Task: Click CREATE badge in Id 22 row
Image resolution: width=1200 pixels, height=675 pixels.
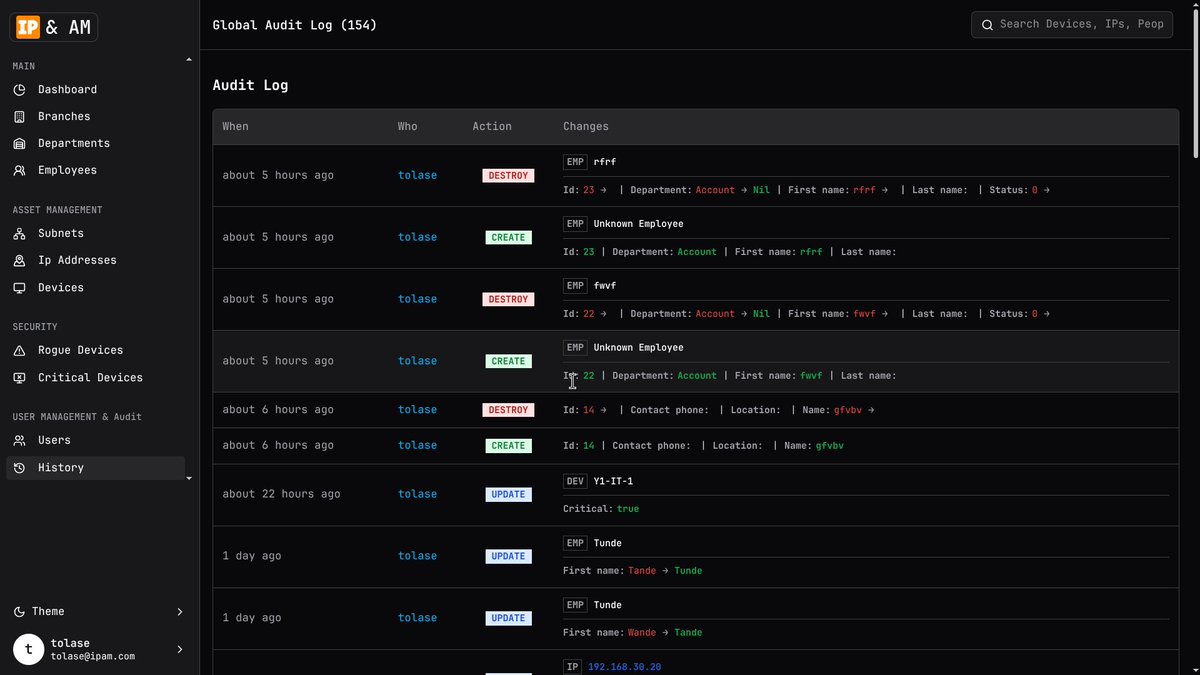Action: click(508, 362)
